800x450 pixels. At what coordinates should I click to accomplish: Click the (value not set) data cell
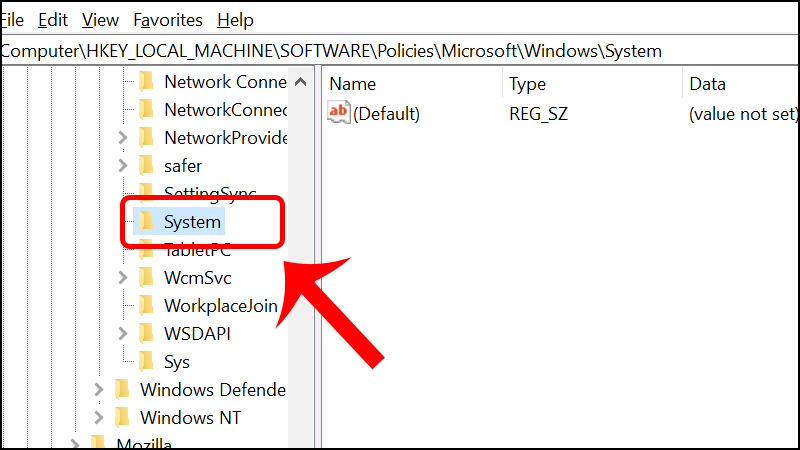(743, 114)
